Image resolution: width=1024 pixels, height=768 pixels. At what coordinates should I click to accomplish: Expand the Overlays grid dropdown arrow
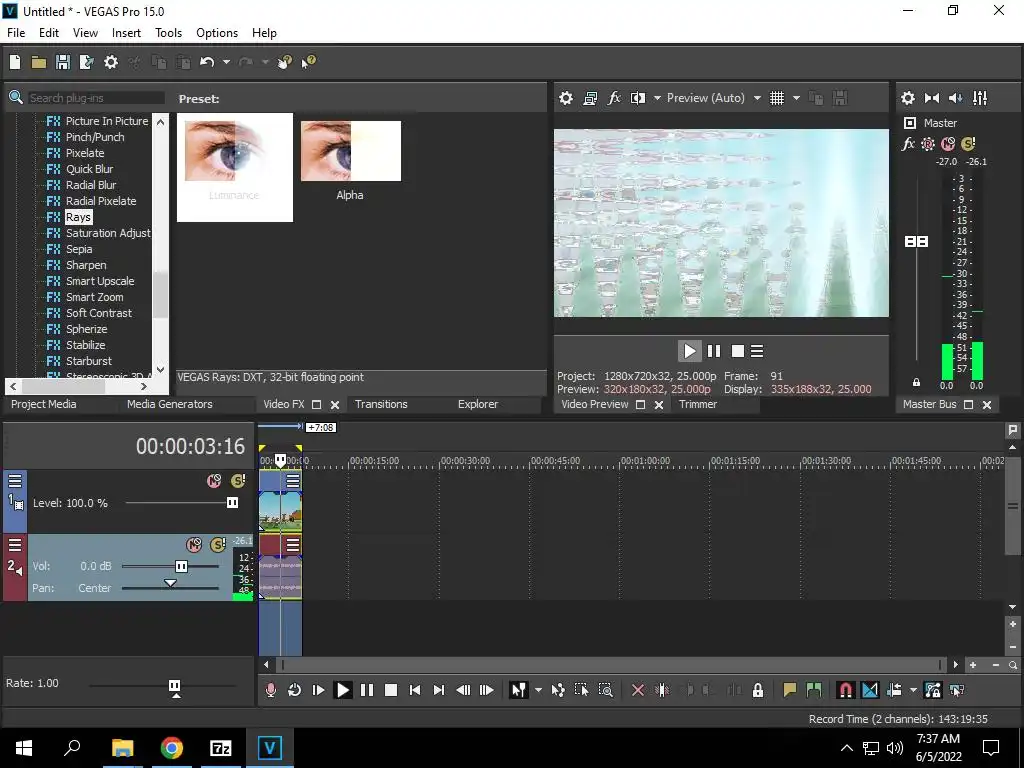[796, 98]
